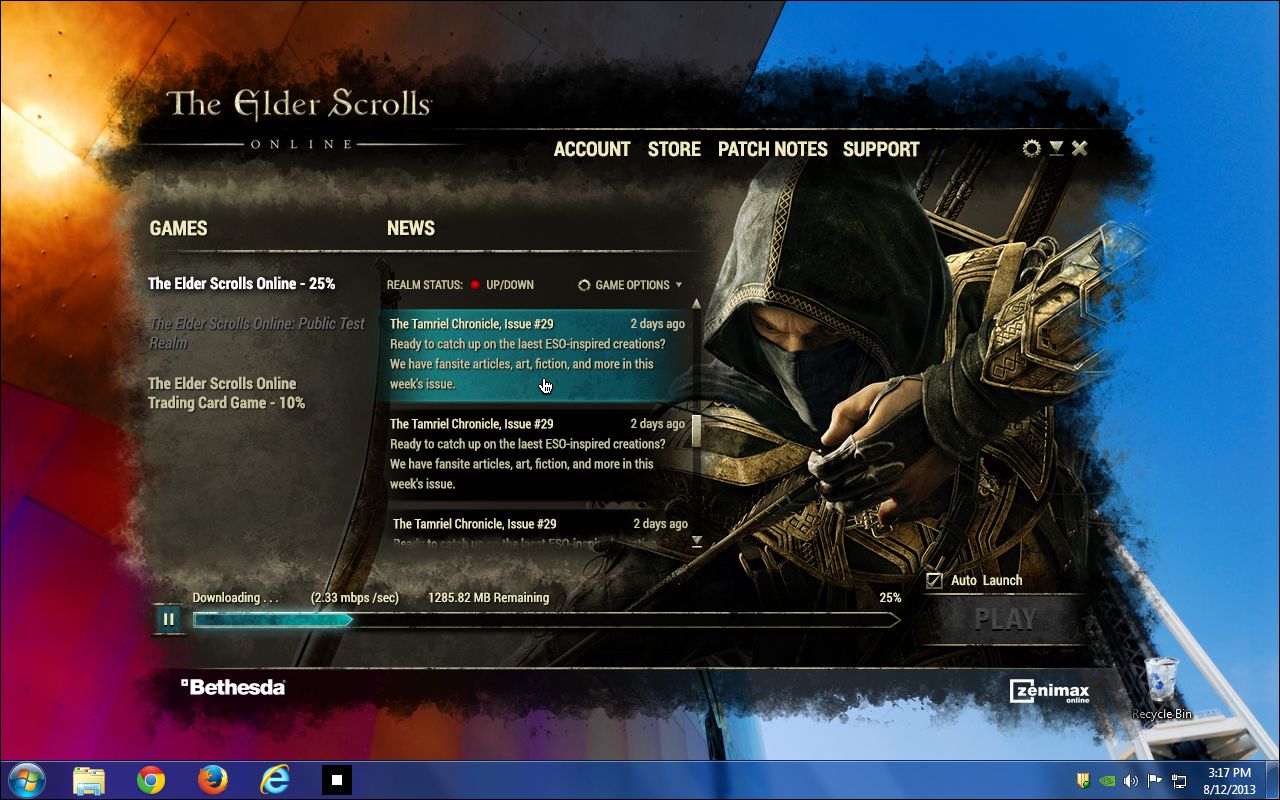
Task: Open the Store menu
Action: point(674,149)
